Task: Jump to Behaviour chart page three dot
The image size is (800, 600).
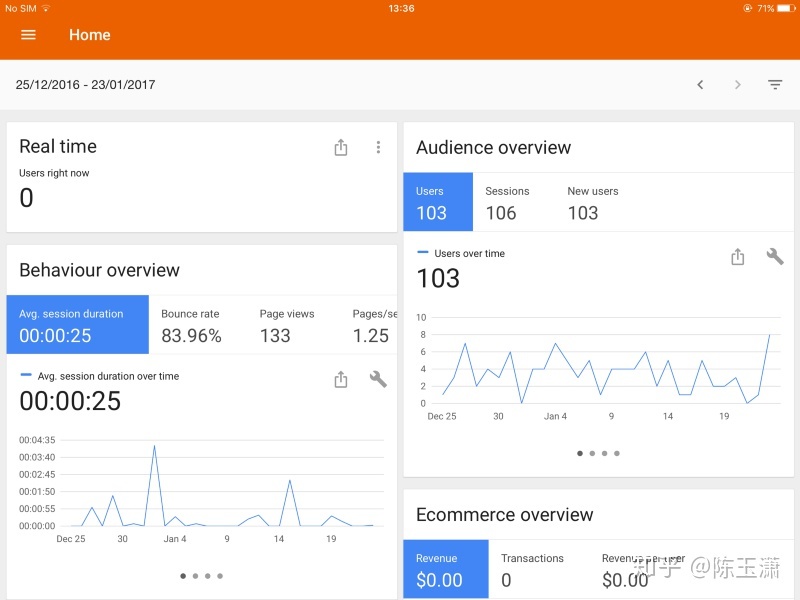Action: (x=208, y=576)
